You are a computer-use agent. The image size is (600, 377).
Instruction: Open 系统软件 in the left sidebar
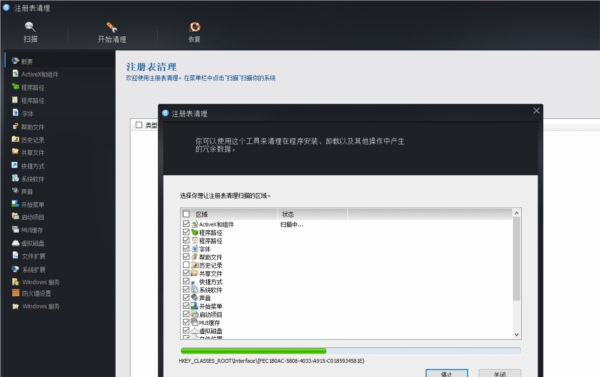[28, 179]
